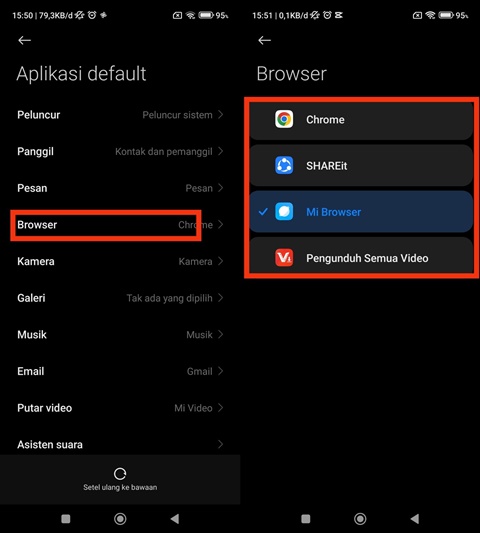Image resolution: width=480 pixels, height=533 pixels.
Task: Select the Chrome app icon
Action: [x=284, y=119]
